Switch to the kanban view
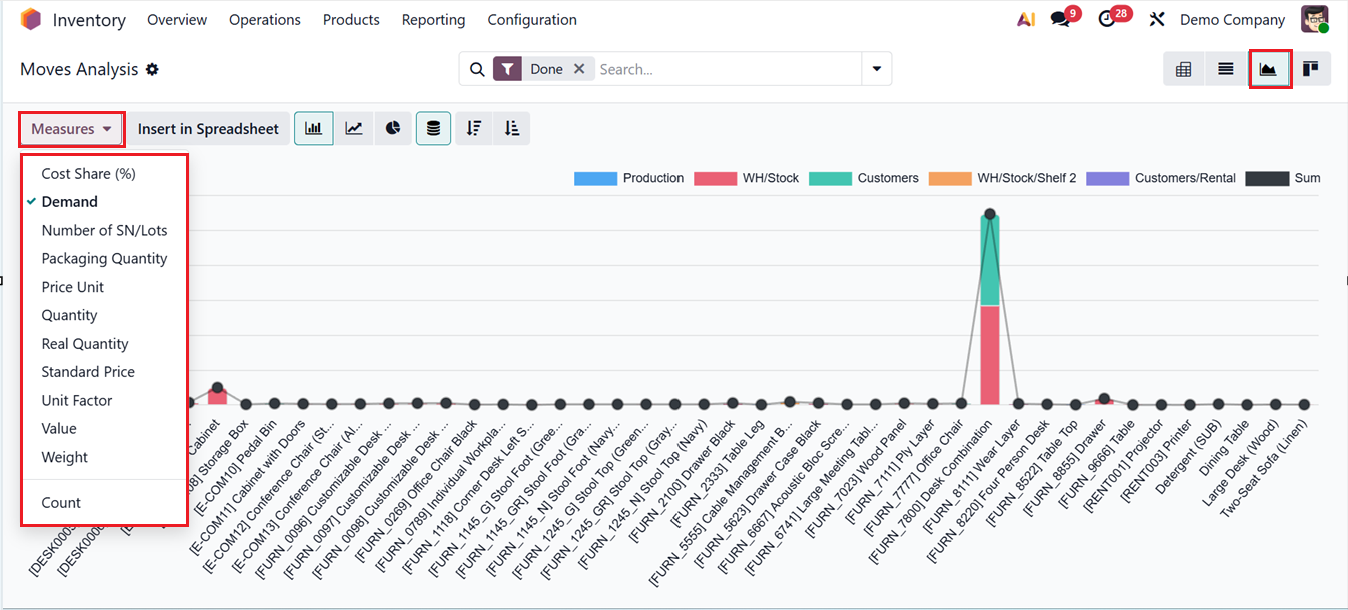Image resolution: width=1348 pixels, height=610 pixels. click(1311, 68)
